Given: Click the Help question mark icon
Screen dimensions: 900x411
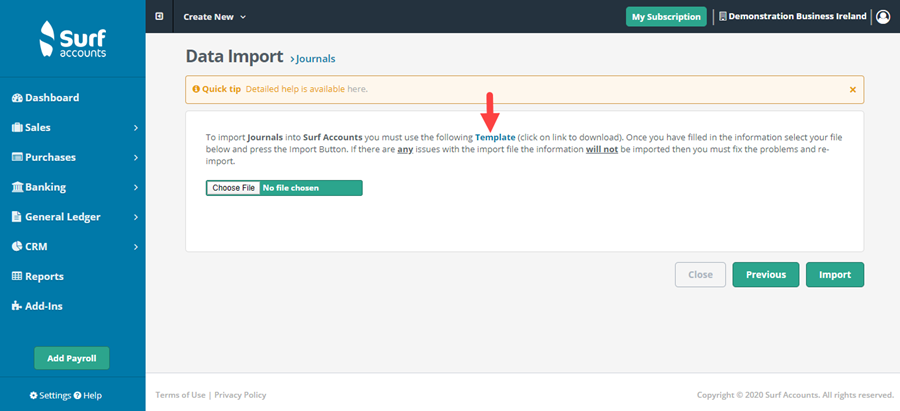Looking at the screenshot, I should pyautogui.click(x=77, y=396).
